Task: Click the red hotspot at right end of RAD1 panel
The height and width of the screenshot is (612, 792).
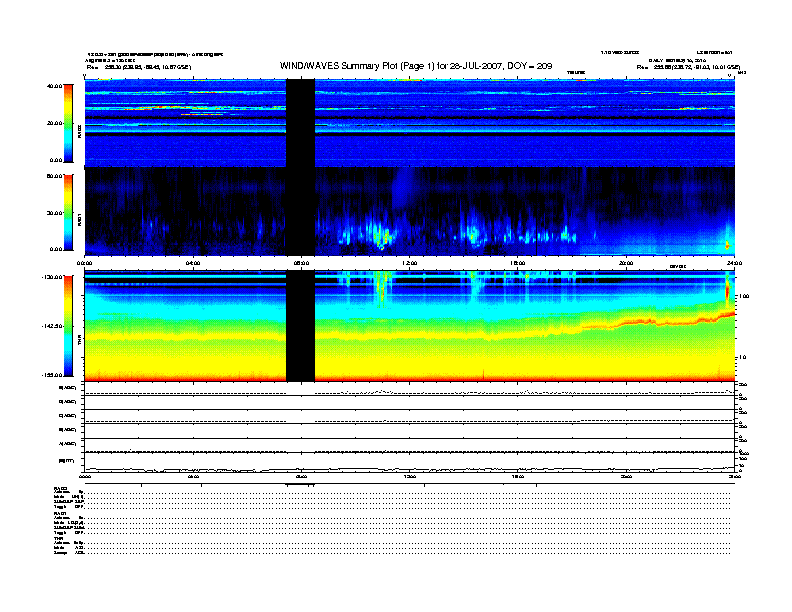Action: coord(727,245)
